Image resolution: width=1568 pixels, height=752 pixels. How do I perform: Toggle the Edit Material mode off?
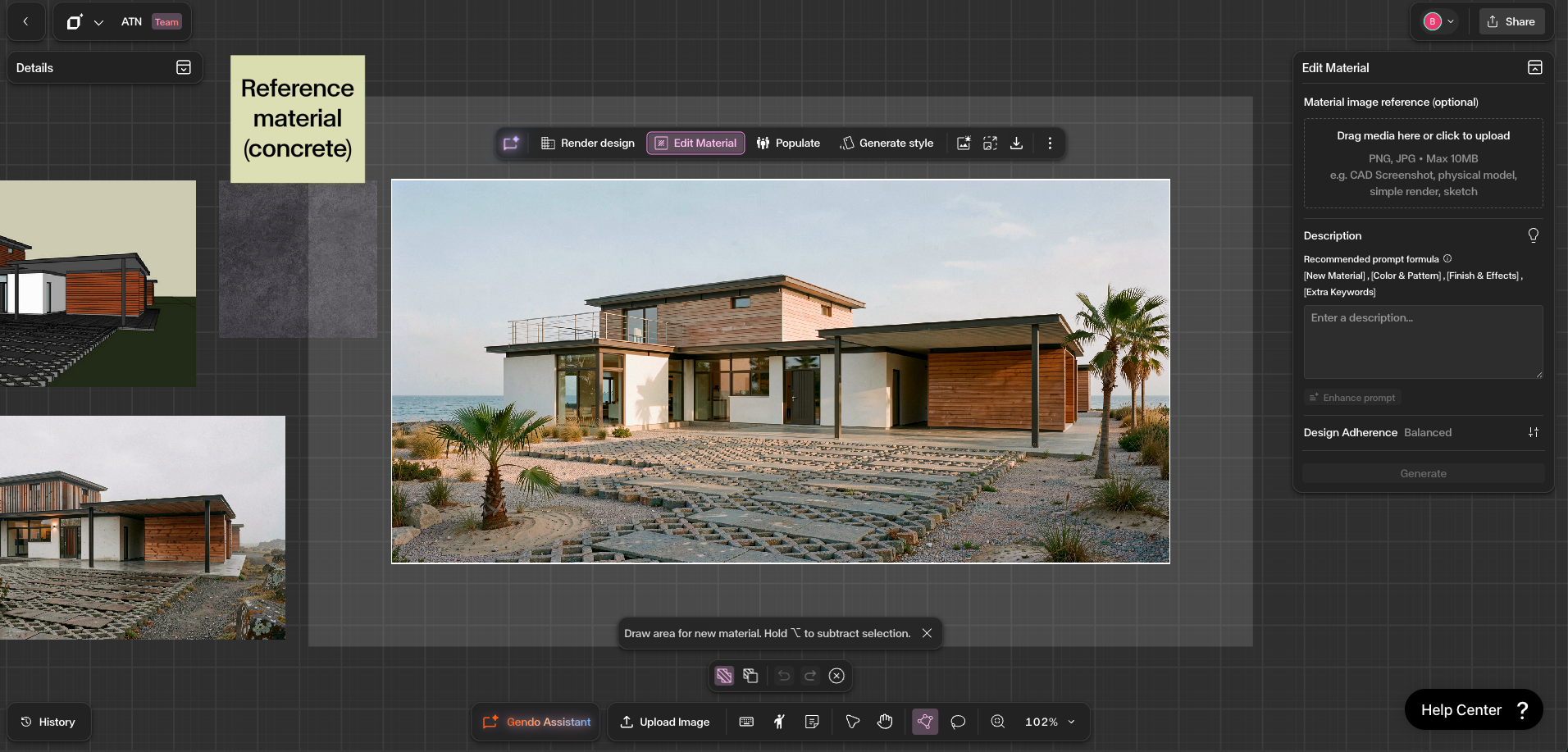[x=694, y=143]
